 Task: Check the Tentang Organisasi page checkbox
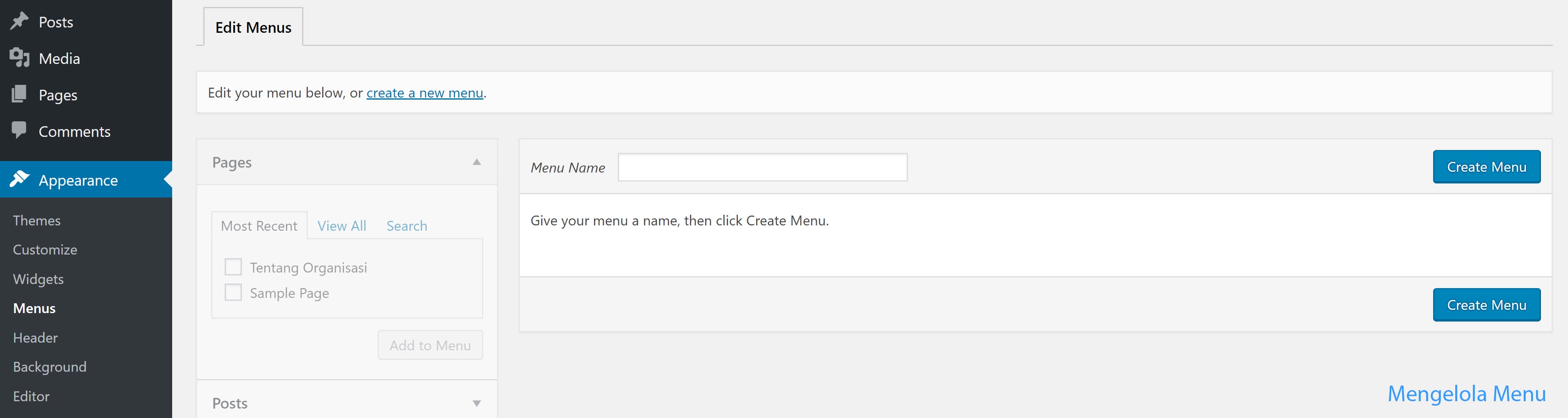coord(232,266)
